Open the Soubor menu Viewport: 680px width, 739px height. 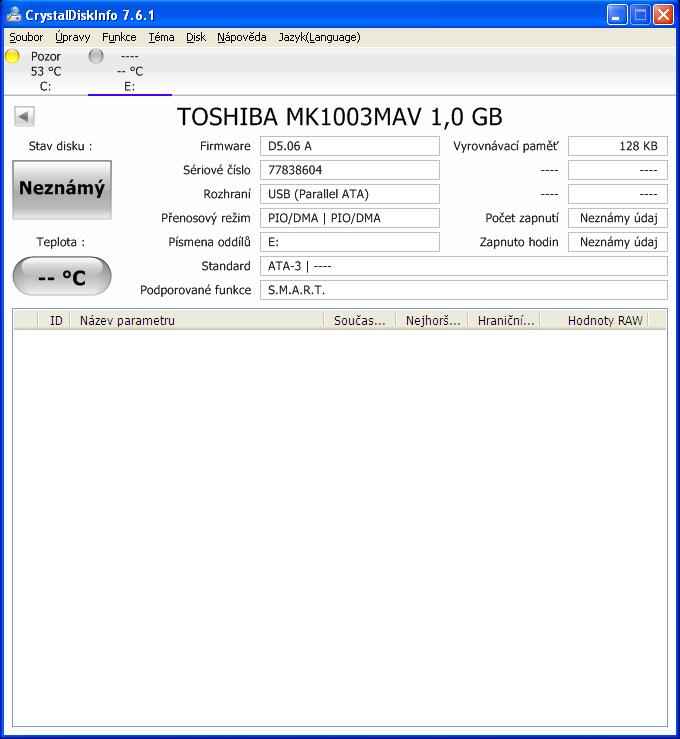26,37
